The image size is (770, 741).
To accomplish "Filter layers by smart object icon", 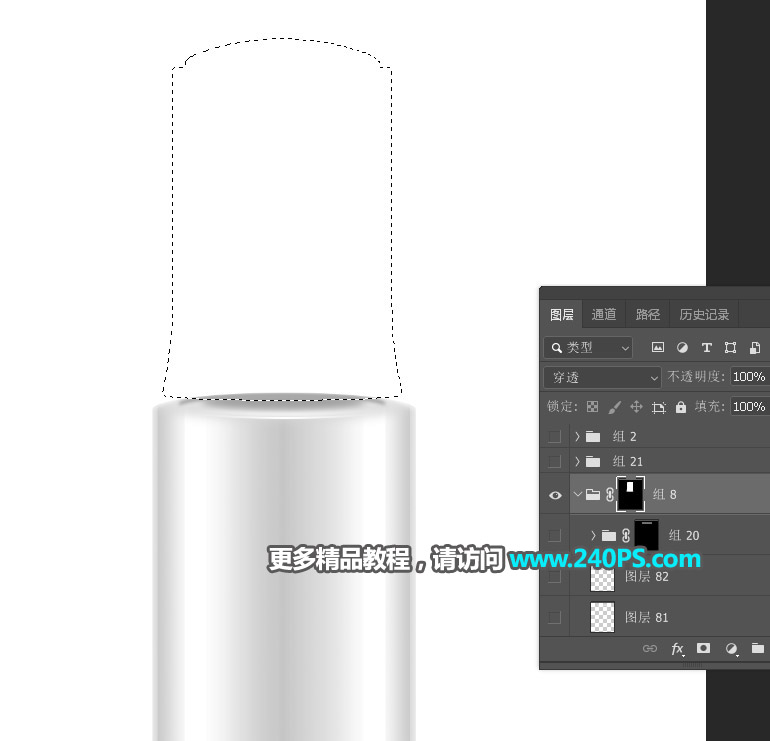I will click(755, 348).
